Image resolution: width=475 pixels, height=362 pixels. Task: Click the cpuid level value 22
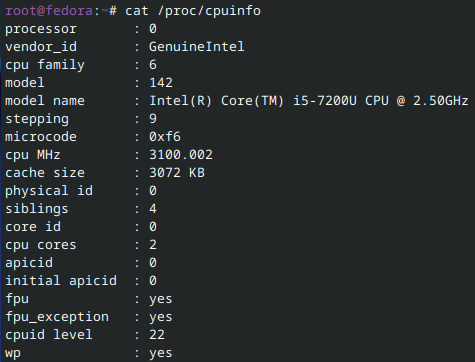click(x=157, y=334)
